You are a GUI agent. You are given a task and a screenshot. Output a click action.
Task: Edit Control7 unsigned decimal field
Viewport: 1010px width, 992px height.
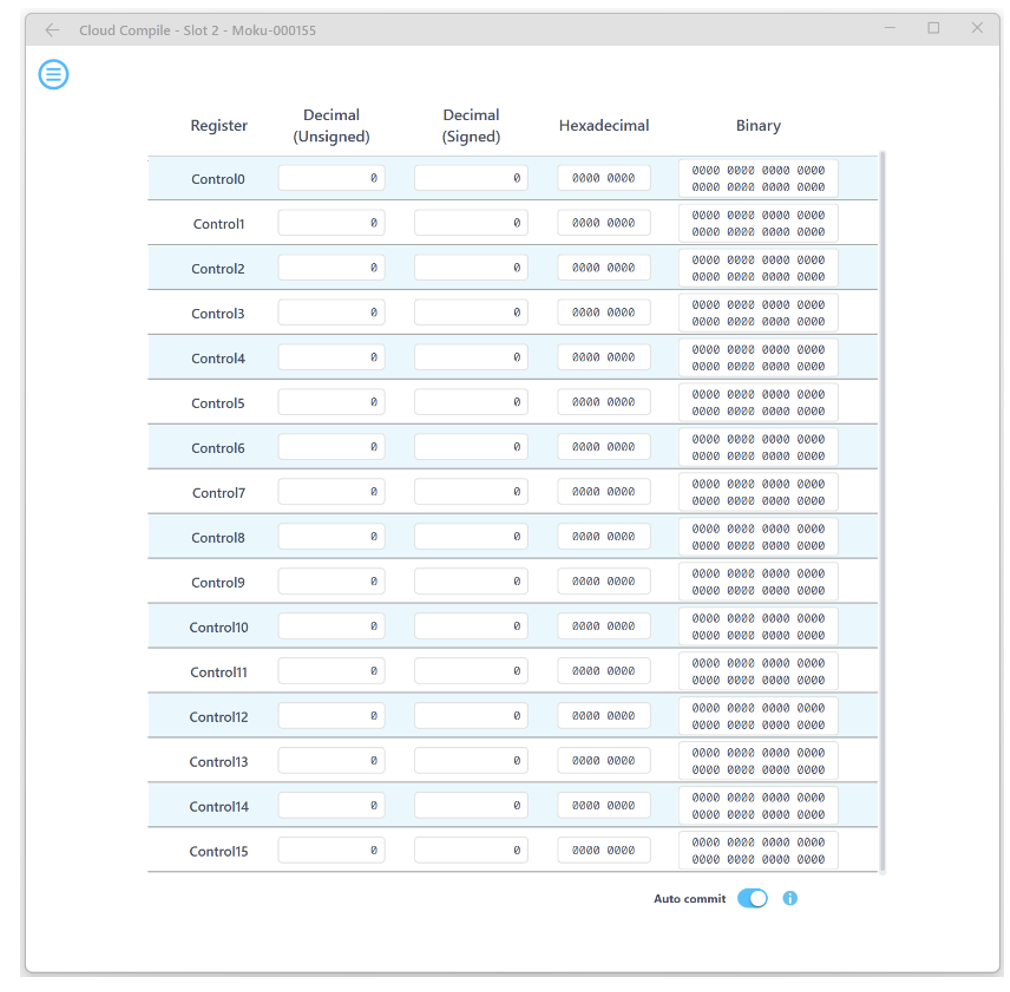[332, 491]
